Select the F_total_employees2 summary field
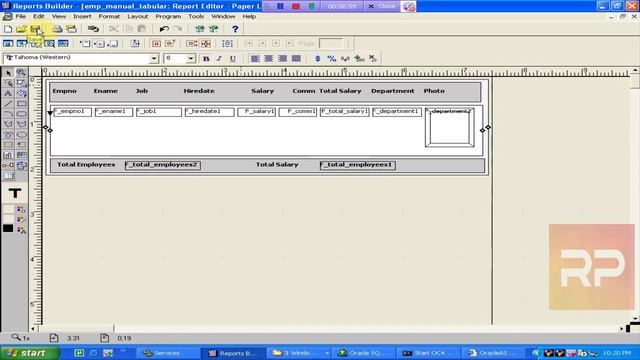The image size is (640, 360). click(x=162, y=165)
